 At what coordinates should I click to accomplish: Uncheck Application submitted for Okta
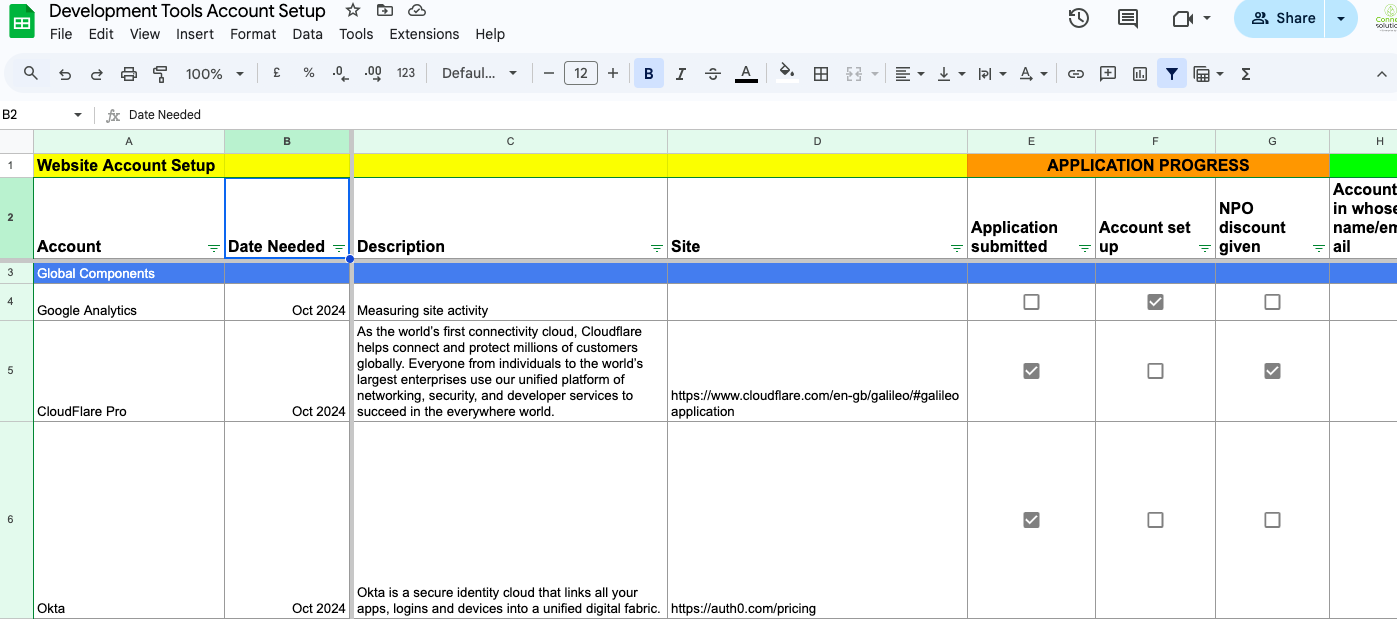coord(1031,520)
